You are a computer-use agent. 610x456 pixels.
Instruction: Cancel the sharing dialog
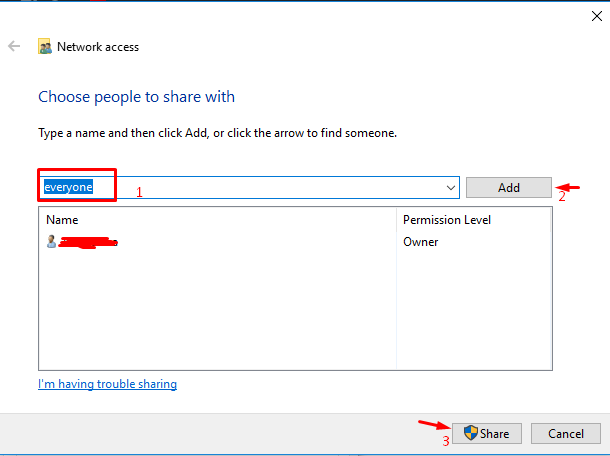[x=566, y=433]
